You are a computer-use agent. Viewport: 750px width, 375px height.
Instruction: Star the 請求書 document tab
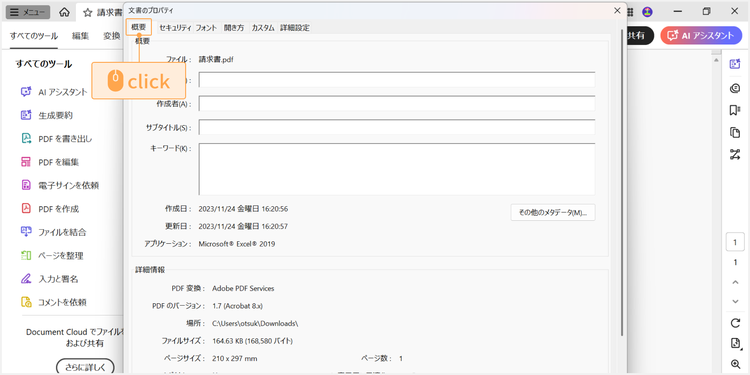(88, 13)
